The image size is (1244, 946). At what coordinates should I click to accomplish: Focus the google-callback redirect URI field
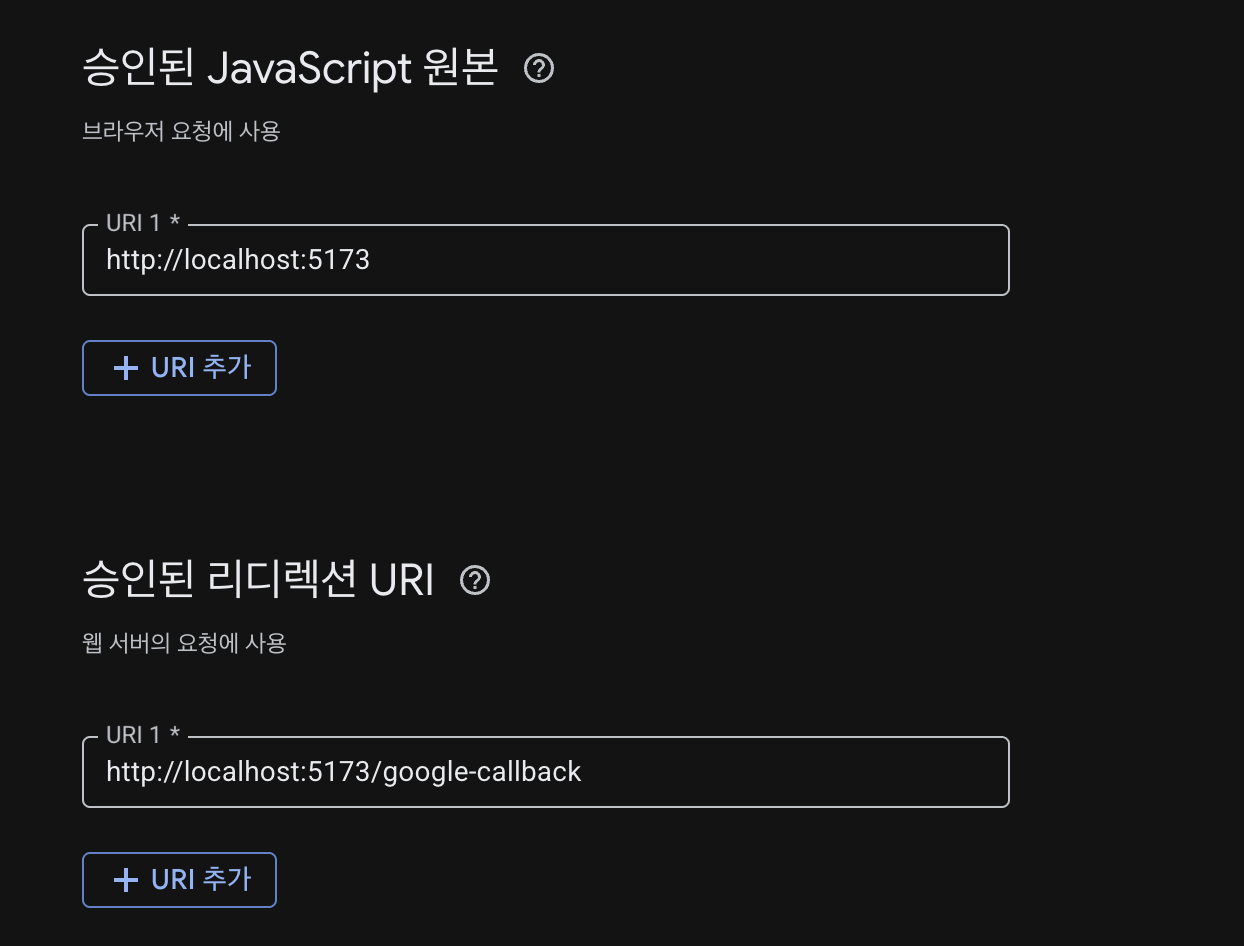click(545, 773)
